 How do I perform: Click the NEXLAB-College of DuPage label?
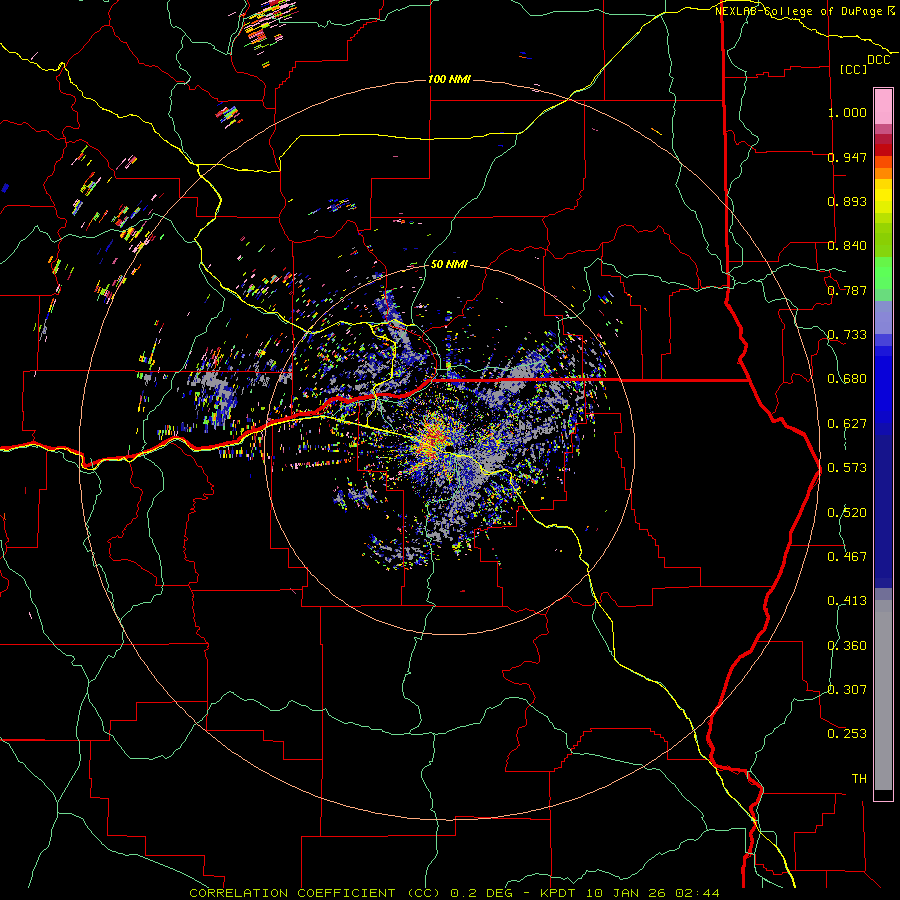pos(799,11)
